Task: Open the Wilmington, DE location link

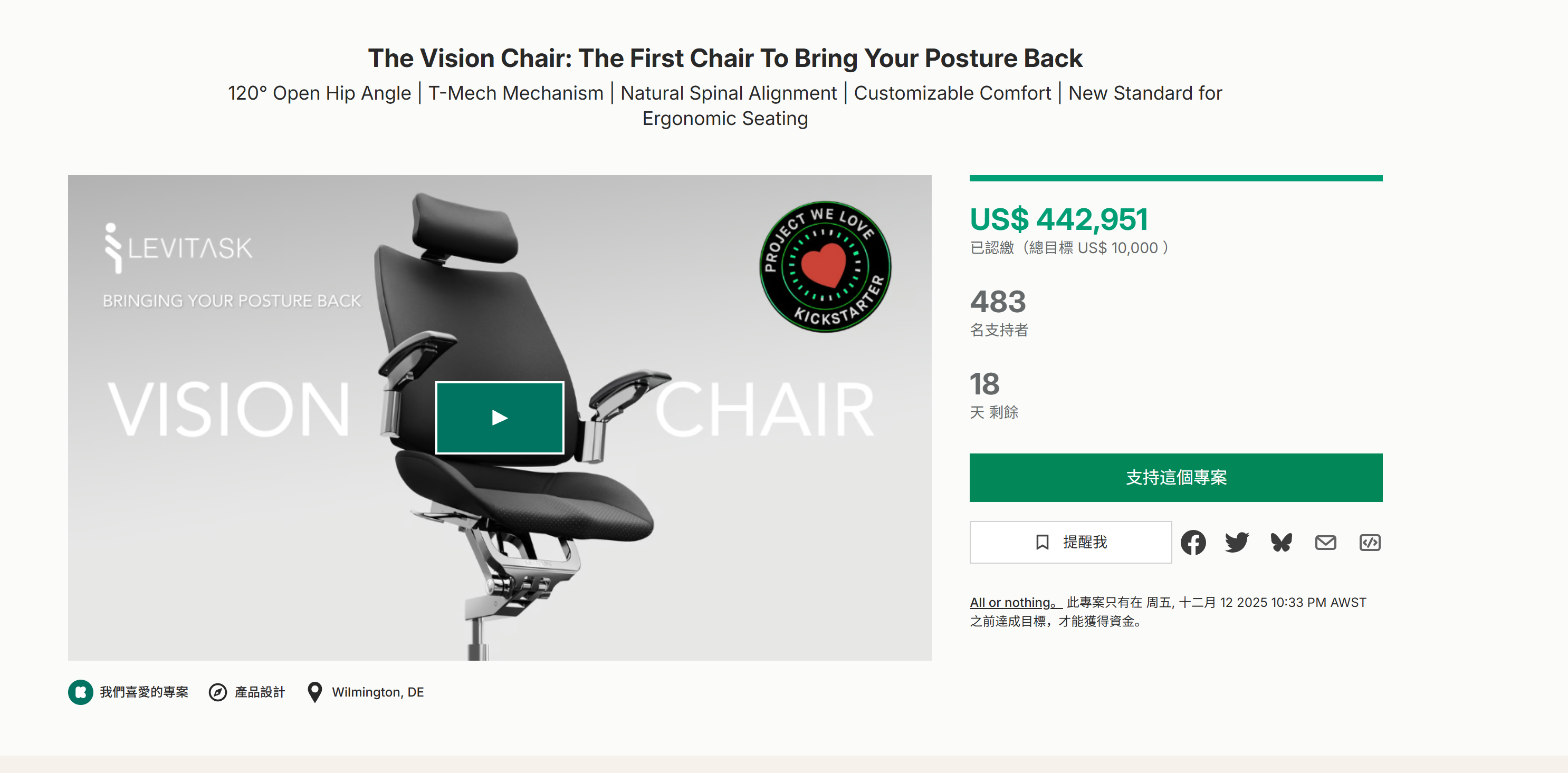Action: click(377, 692)
